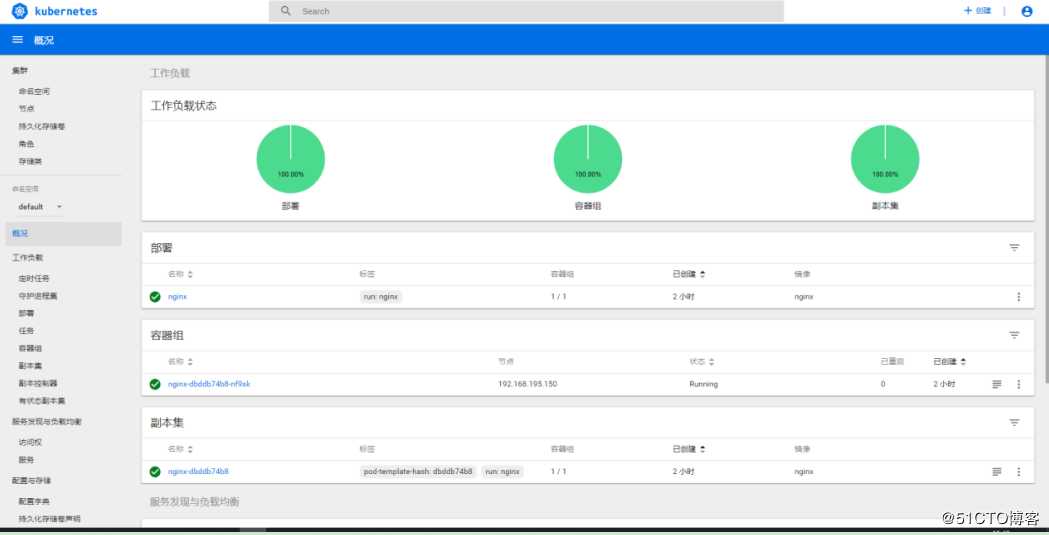
Task: Open 服务 in sidebar
Action: pyautogui.click(x=26, y=459)
